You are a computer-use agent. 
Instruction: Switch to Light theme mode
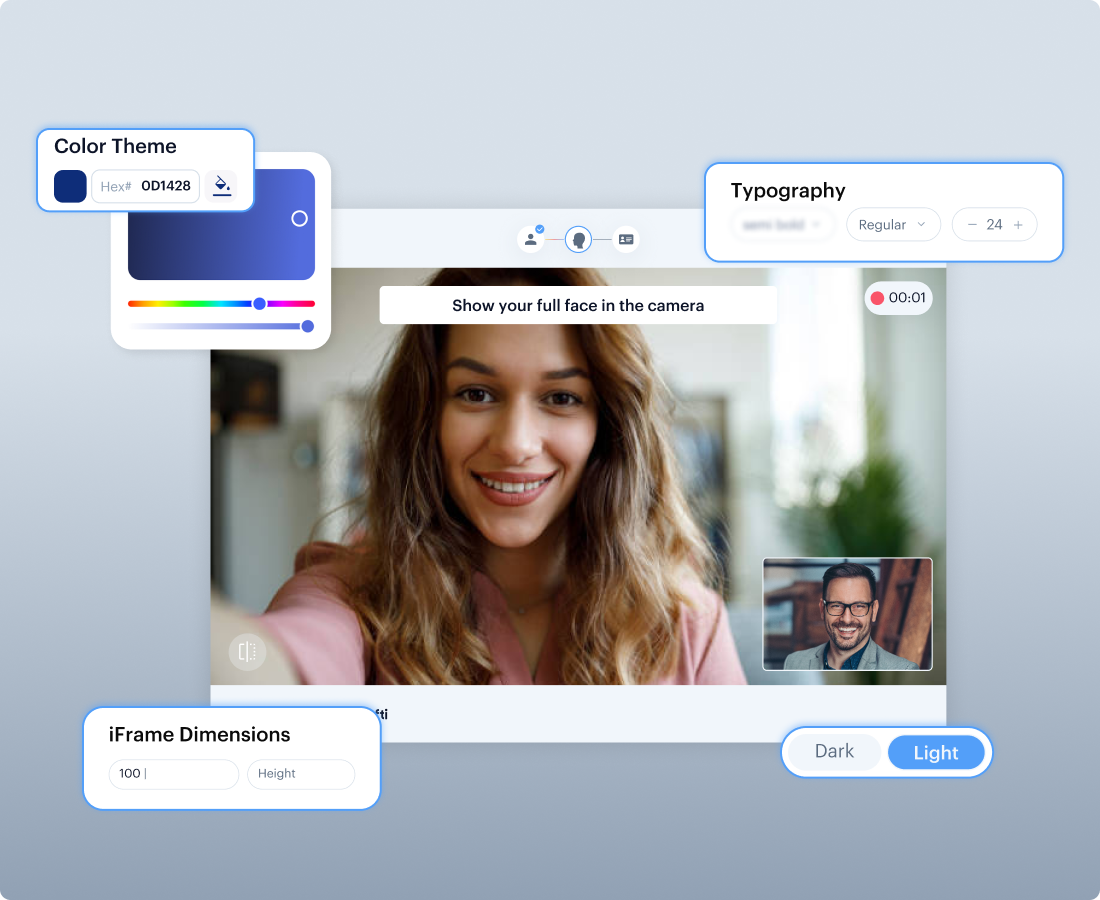coord(936,753)
